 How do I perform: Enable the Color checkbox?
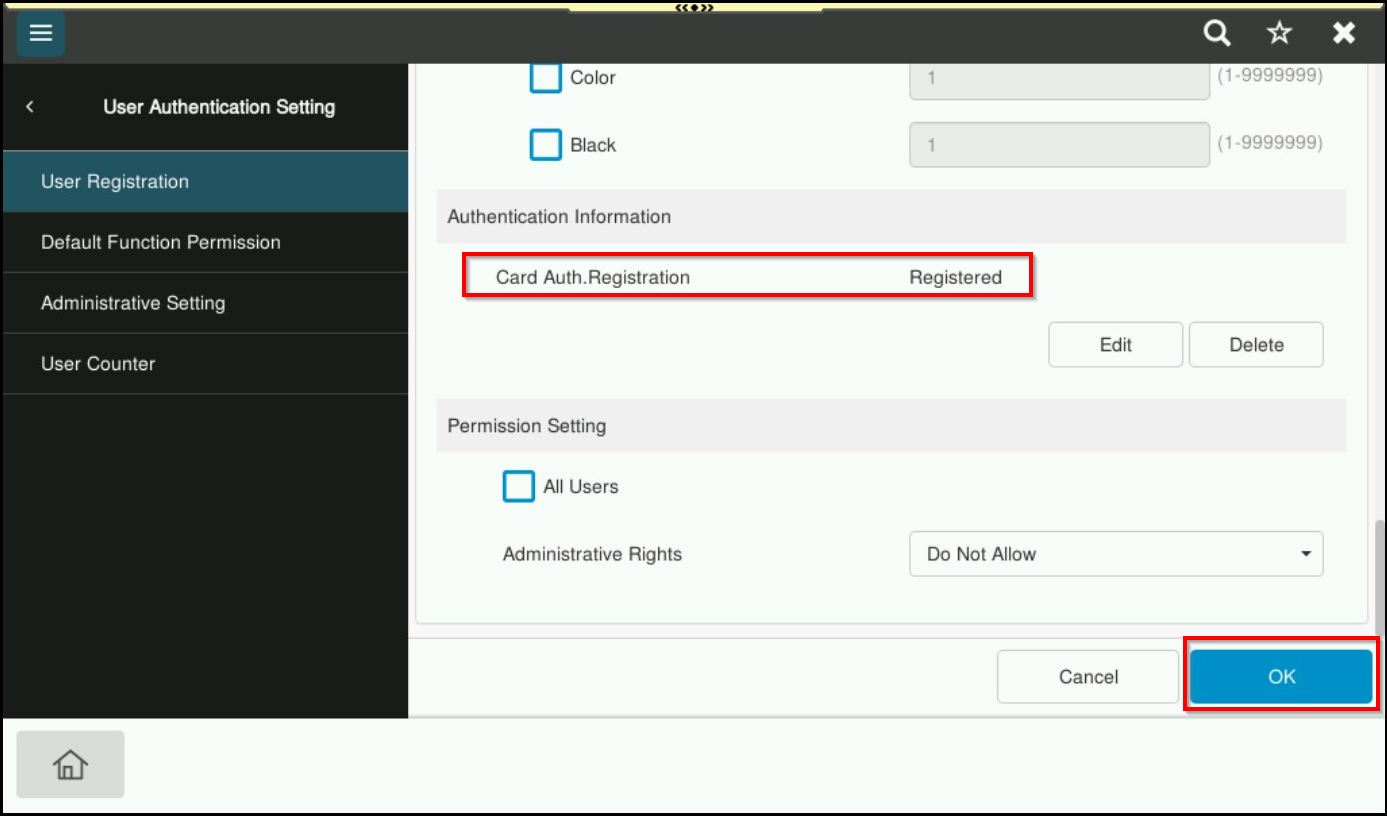click(x=545, y=78)
